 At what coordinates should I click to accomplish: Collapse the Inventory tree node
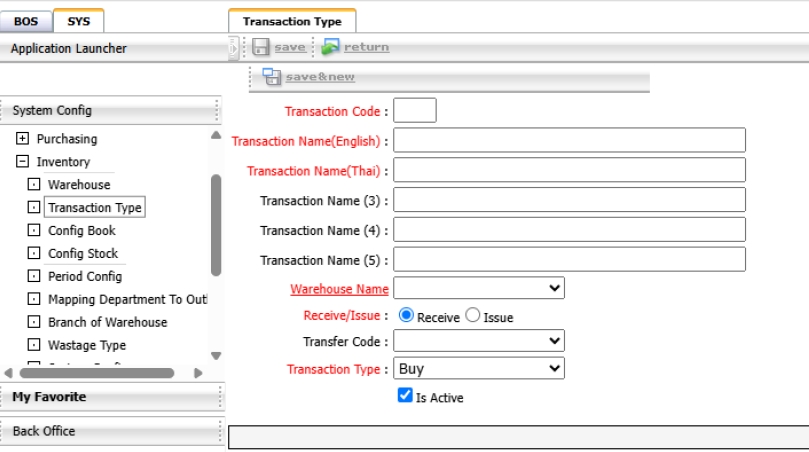coord(22,162)
